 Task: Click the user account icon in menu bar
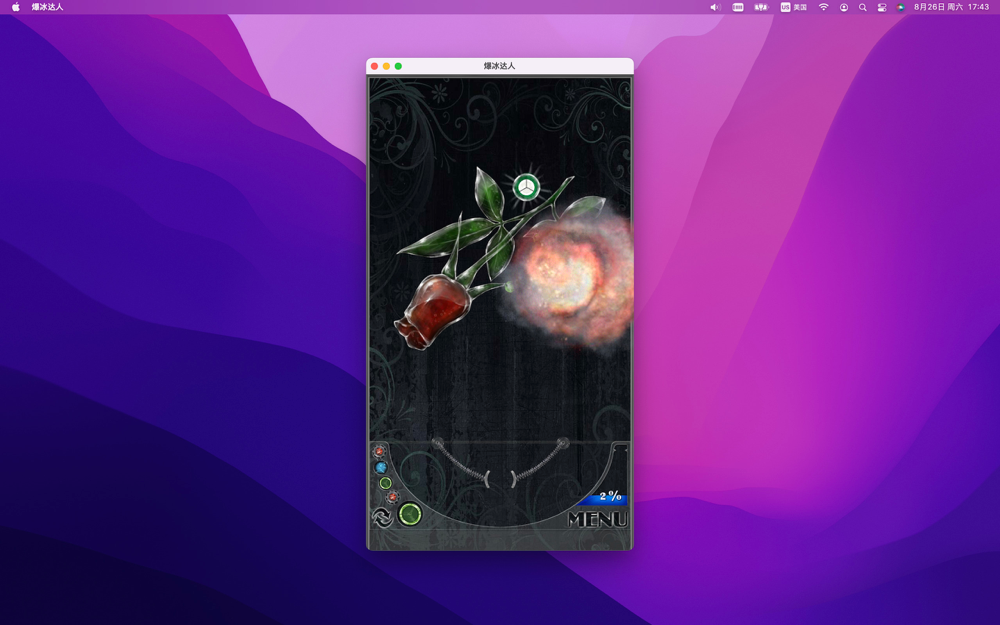pos(843,7)
